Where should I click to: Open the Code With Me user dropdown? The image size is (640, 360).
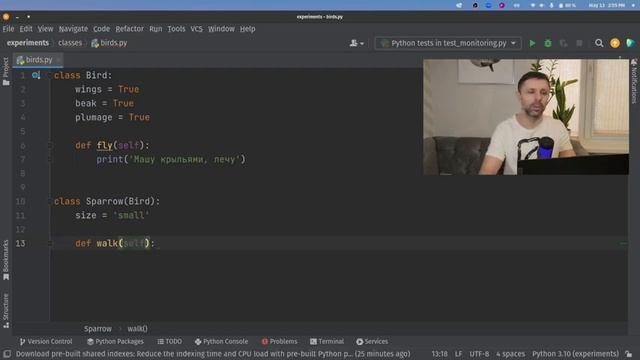point(356,43)
